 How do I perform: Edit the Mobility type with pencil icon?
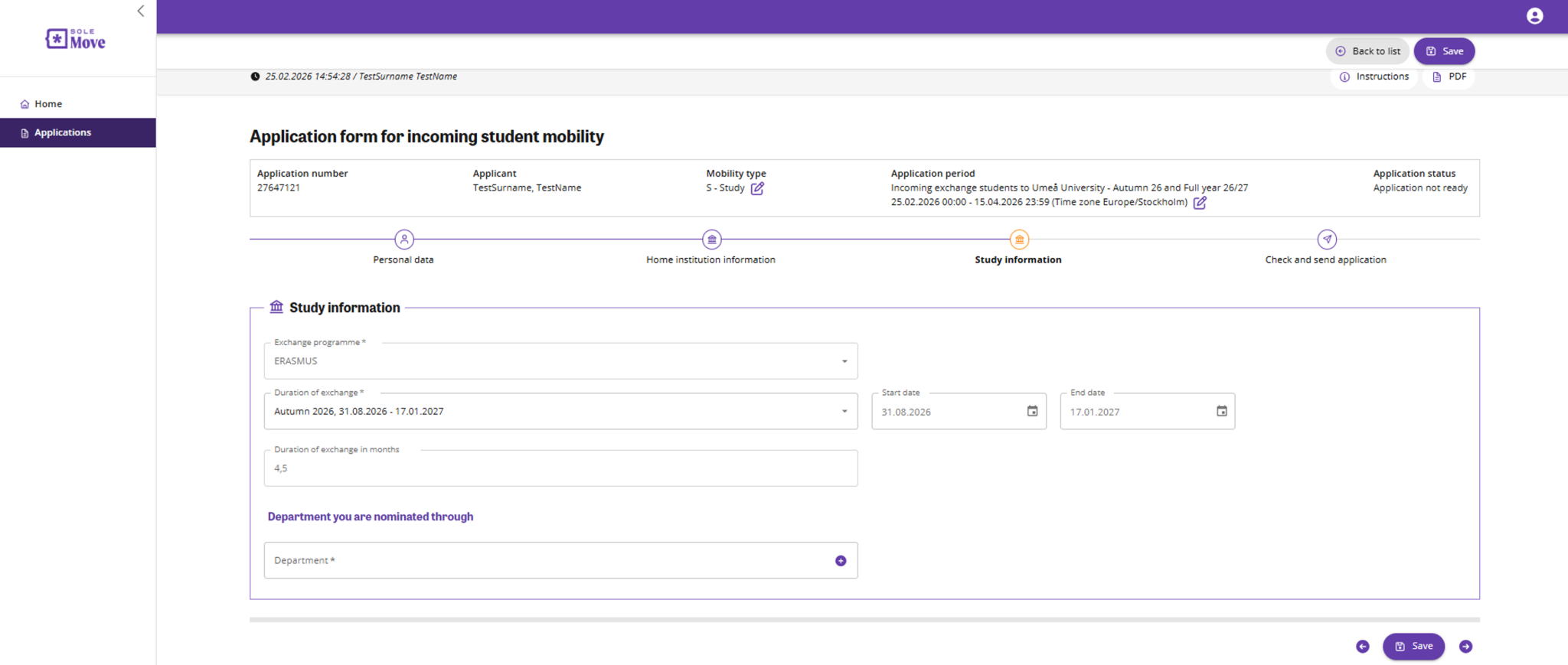tap(757, 188)
